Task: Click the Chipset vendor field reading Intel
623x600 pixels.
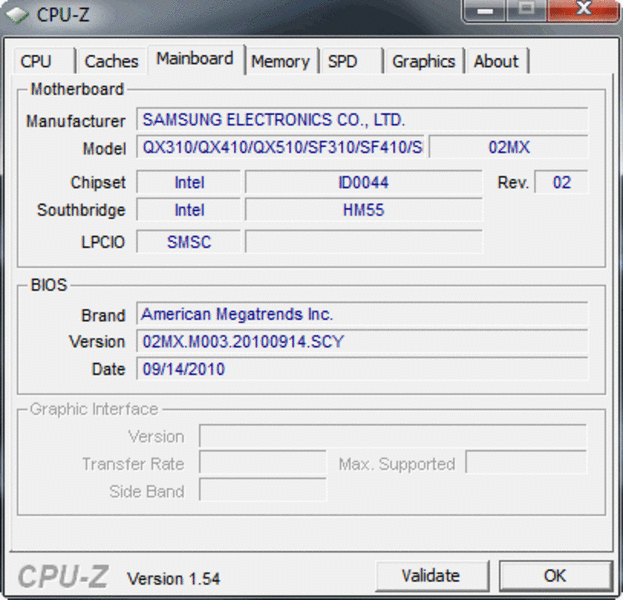Action: pos(189,182)
